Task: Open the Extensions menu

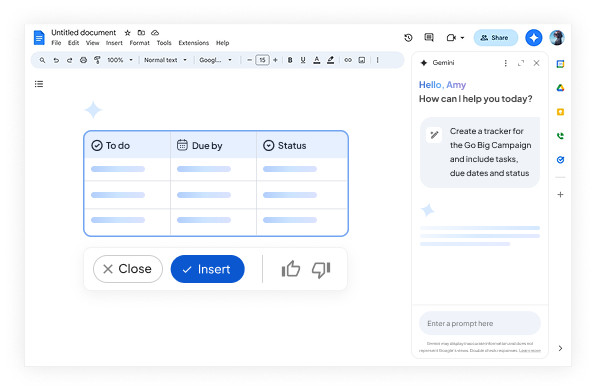Action: point(193,43)
